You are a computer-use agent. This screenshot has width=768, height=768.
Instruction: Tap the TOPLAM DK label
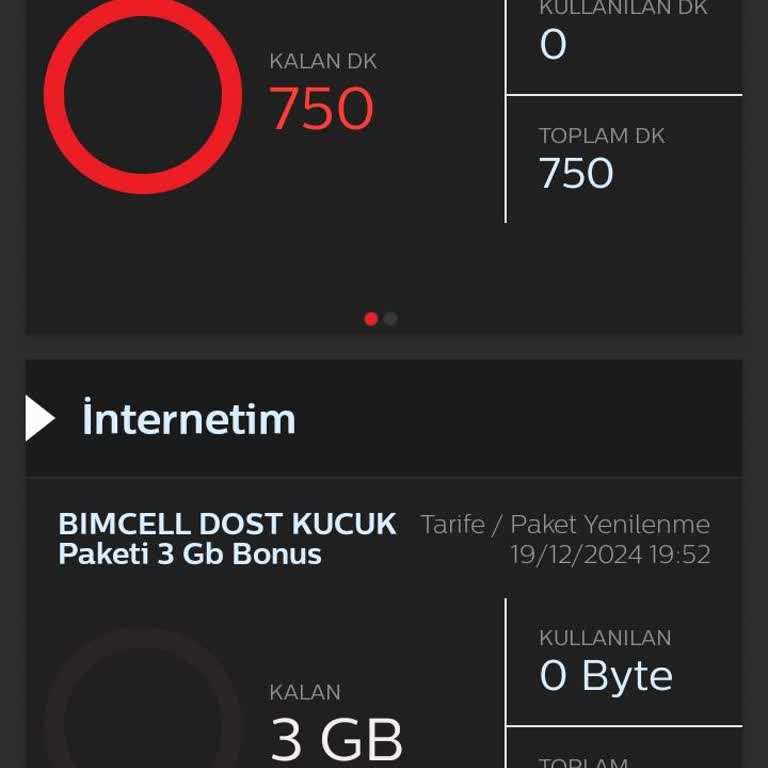(x=602, y=136)
